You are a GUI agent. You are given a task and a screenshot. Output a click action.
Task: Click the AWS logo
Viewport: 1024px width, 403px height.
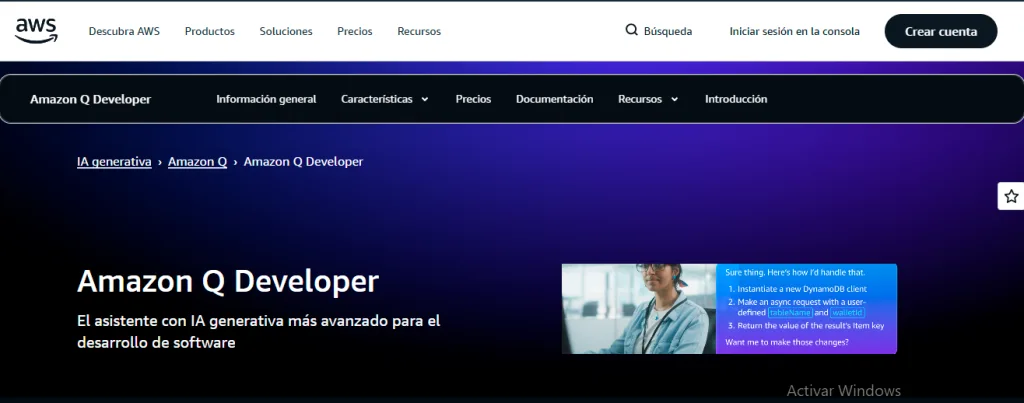pyautogui.click(x=37, y=31)
